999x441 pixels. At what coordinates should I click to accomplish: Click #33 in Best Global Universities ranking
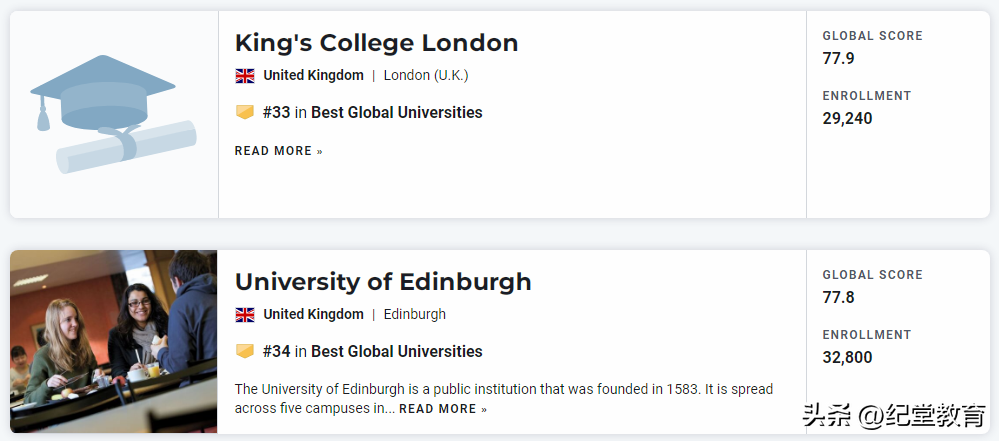(372, 113)
